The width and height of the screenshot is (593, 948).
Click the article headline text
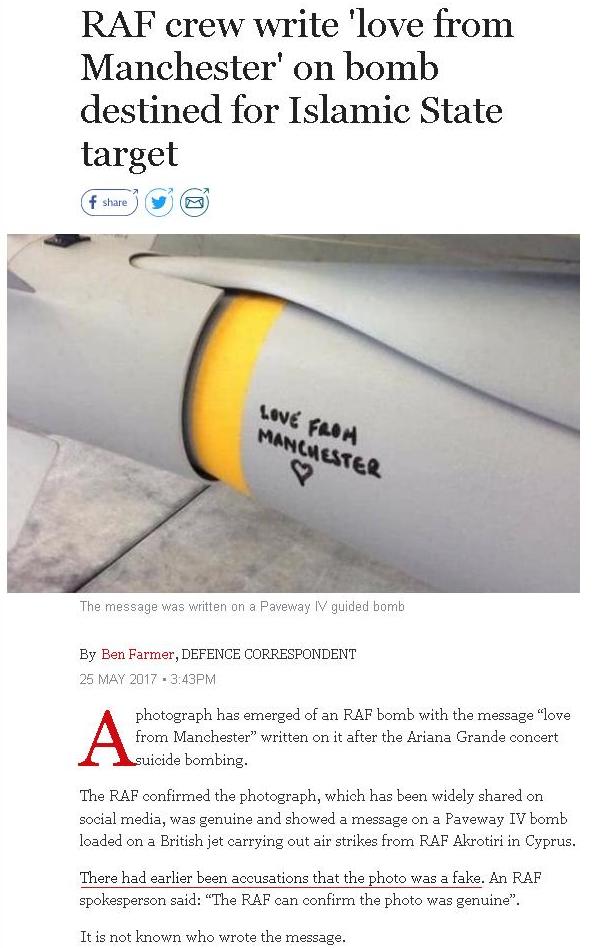(297, 88)
